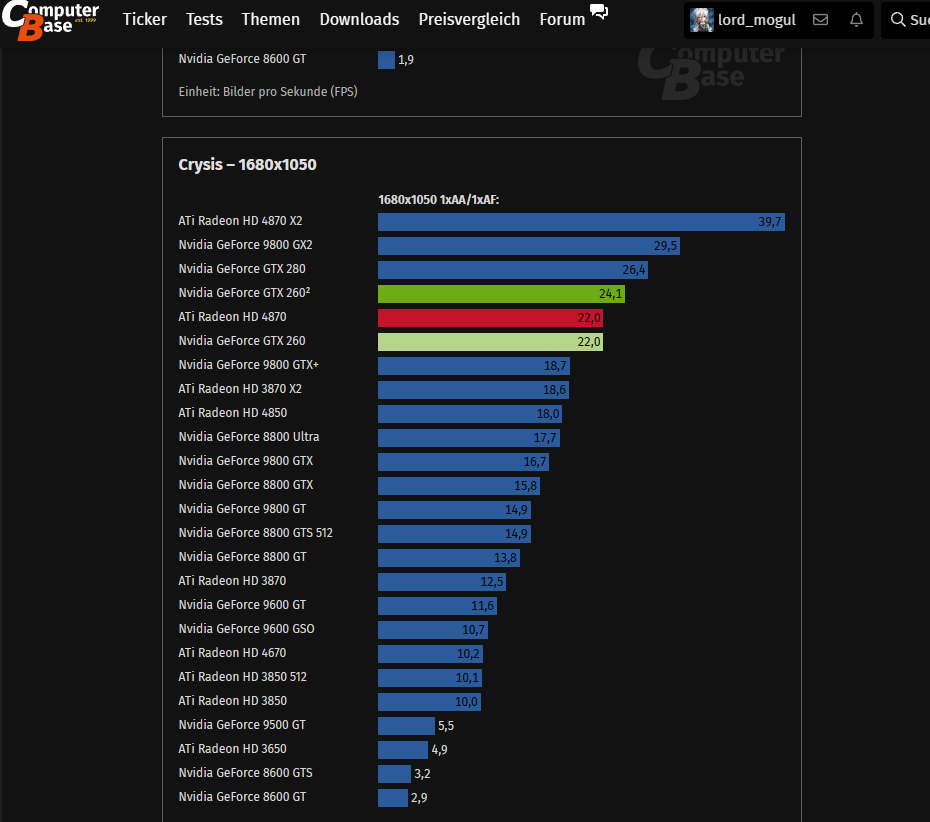
Task: Click the ATi Radeon HD 4850 label
Action: tap(232, 413)
